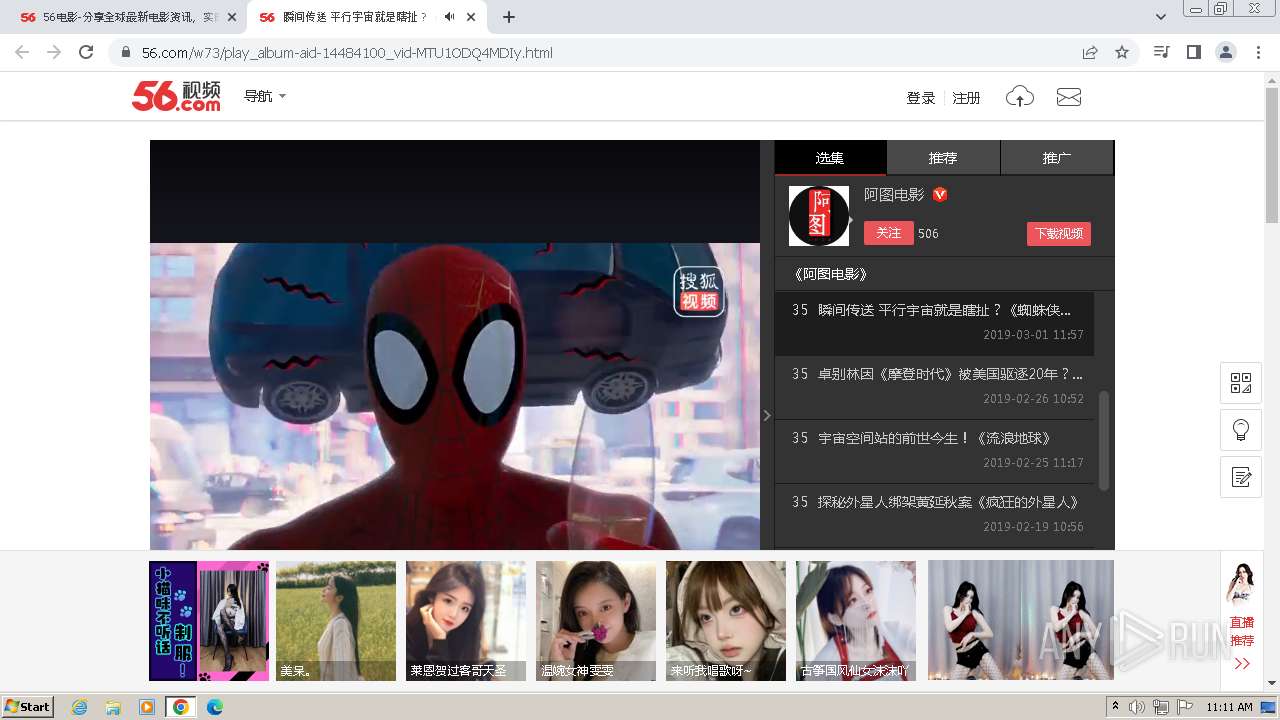Click the 阿图电影 channel avatar
Screen dimensions: 1280x720
click(x=819, y=216)
